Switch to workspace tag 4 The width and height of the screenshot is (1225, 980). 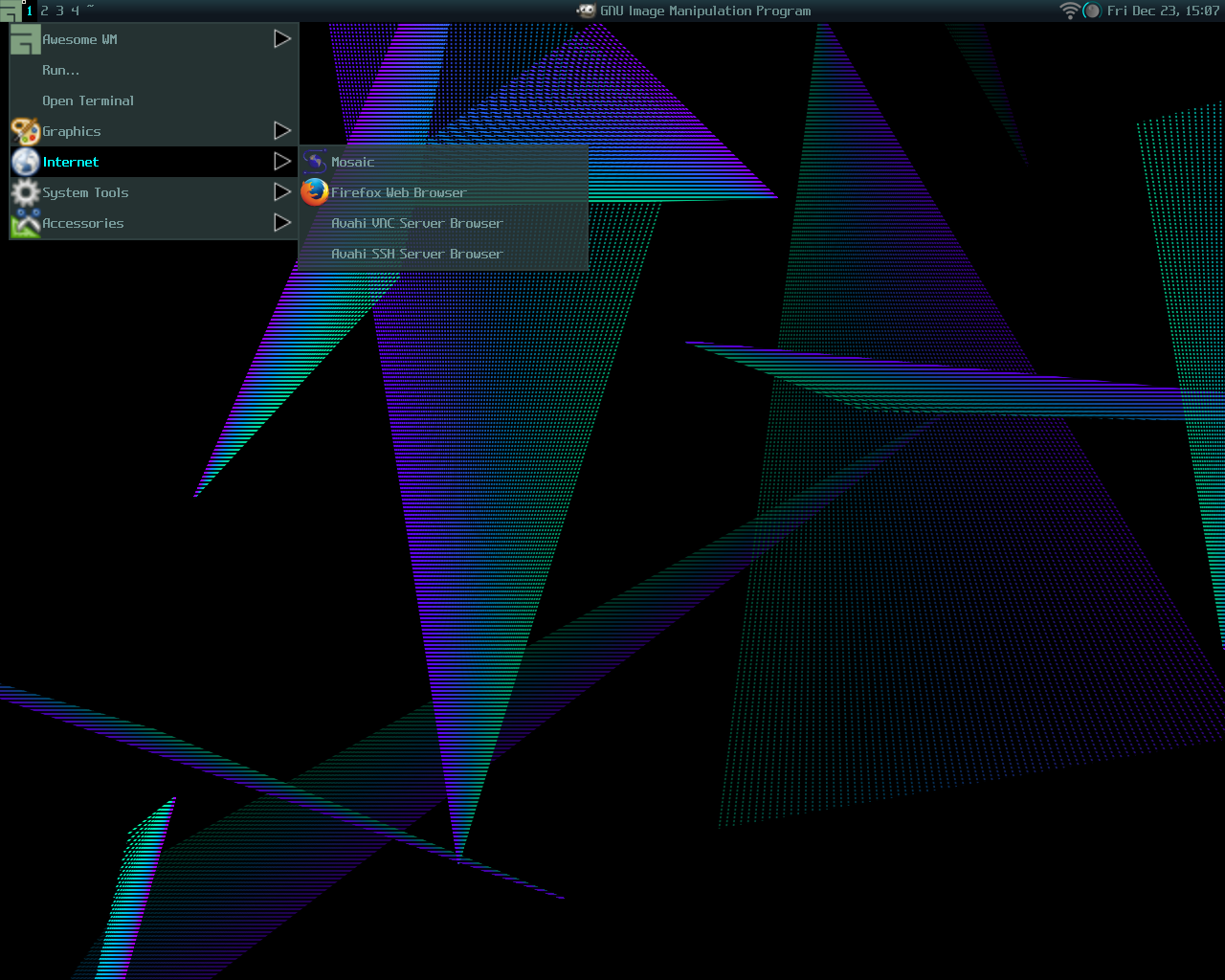pyautogui.click(x=75, y=11)
